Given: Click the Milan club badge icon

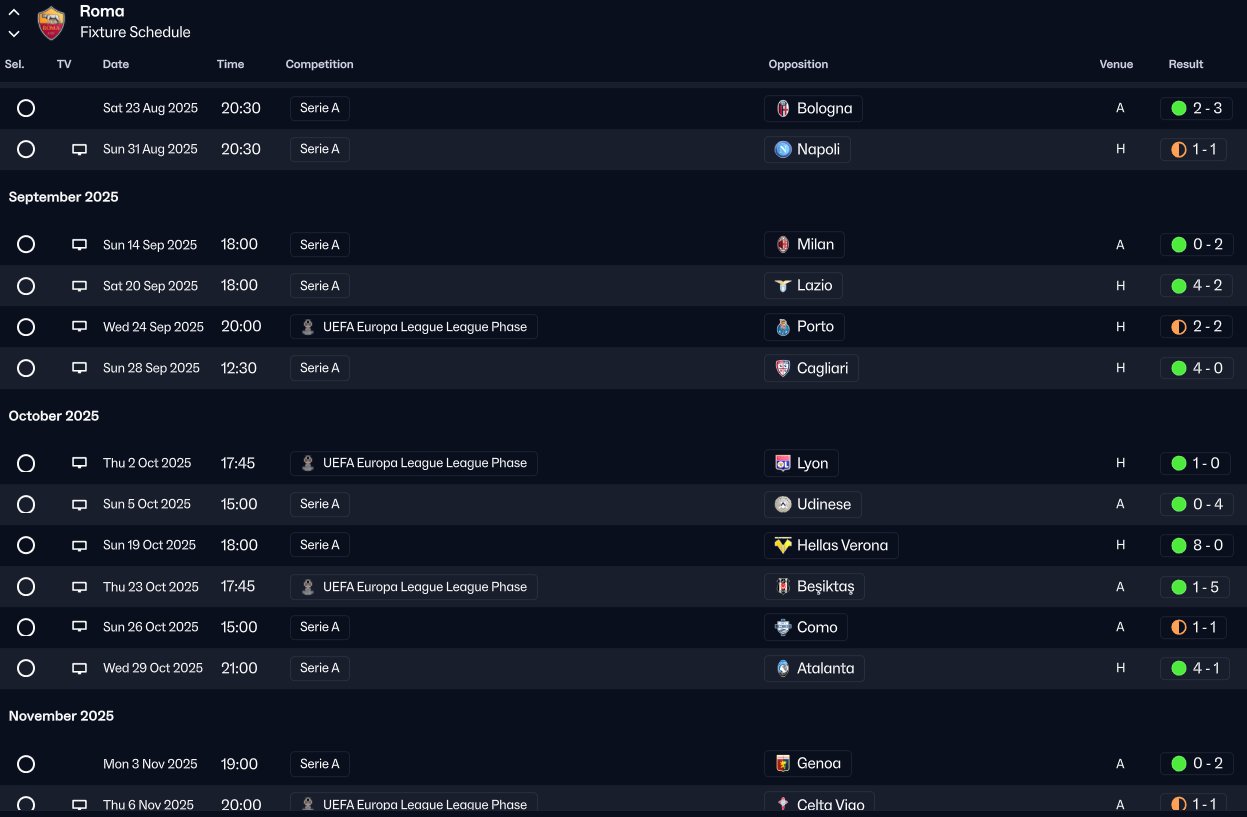Looking at the screenshot, I should pyautogui.click(x=783, y=245).
